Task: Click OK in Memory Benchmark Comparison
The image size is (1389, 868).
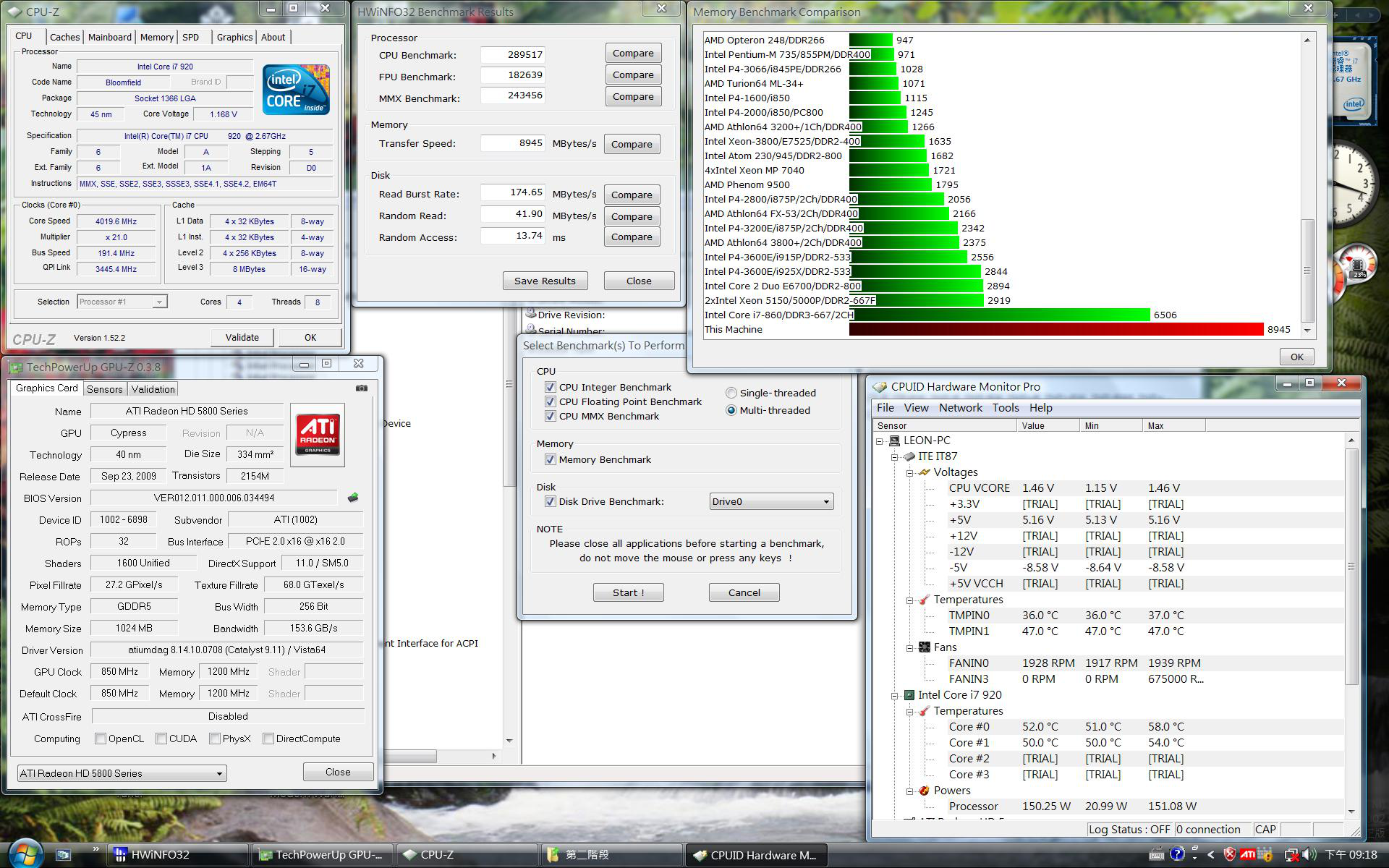Action: click(x=1296, y=357)
